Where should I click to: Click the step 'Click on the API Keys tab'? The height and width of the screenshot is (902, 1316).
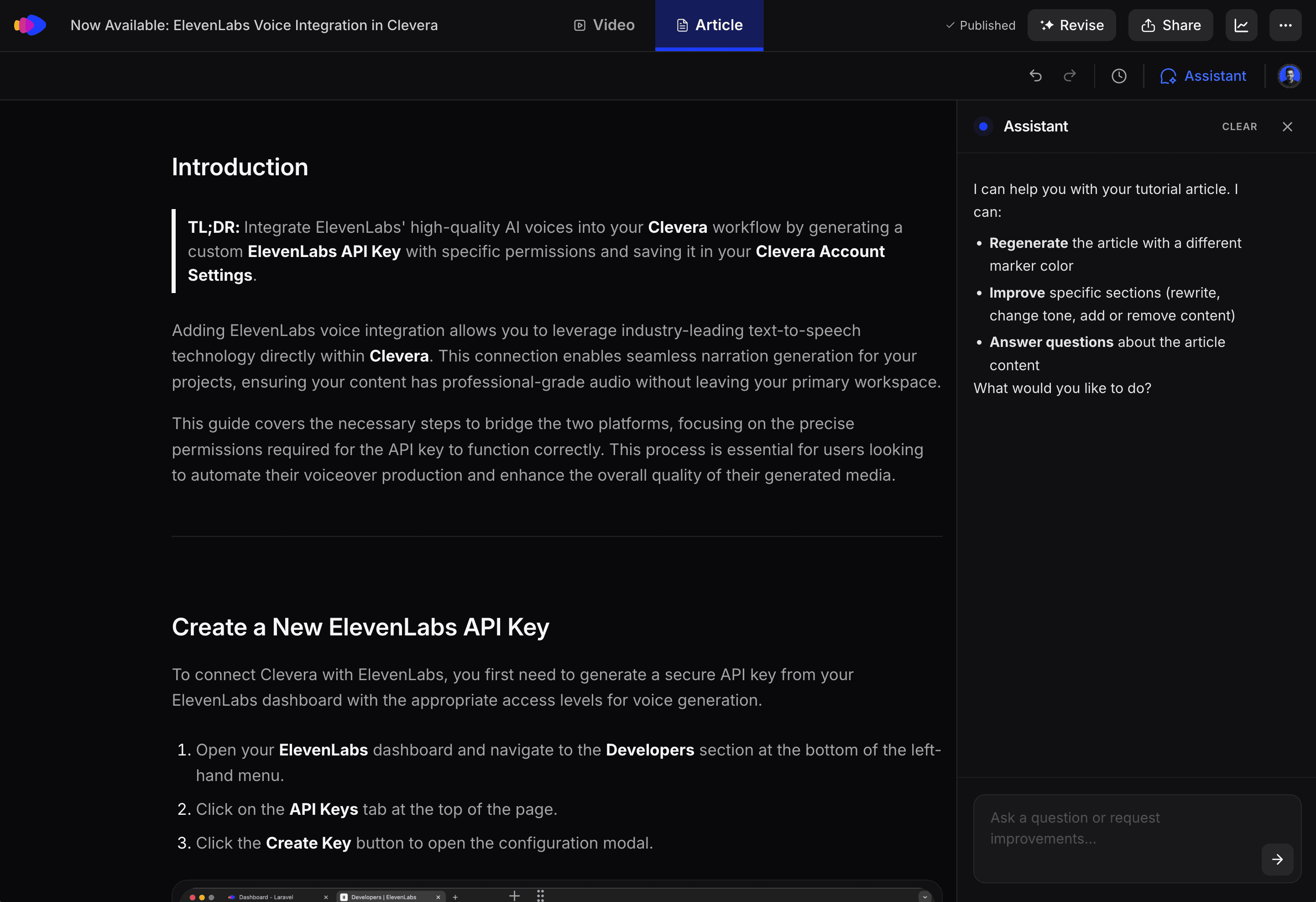[x=376, y=809]
